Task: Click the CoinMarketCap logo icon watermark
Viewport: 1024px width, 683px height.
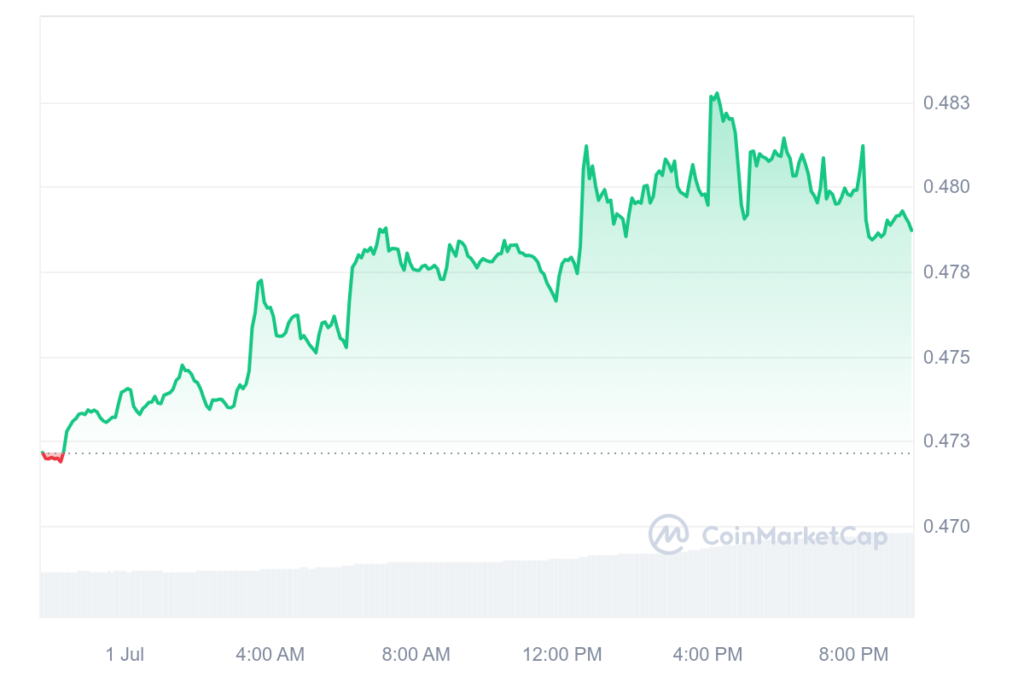Action: tap(668, 534)
